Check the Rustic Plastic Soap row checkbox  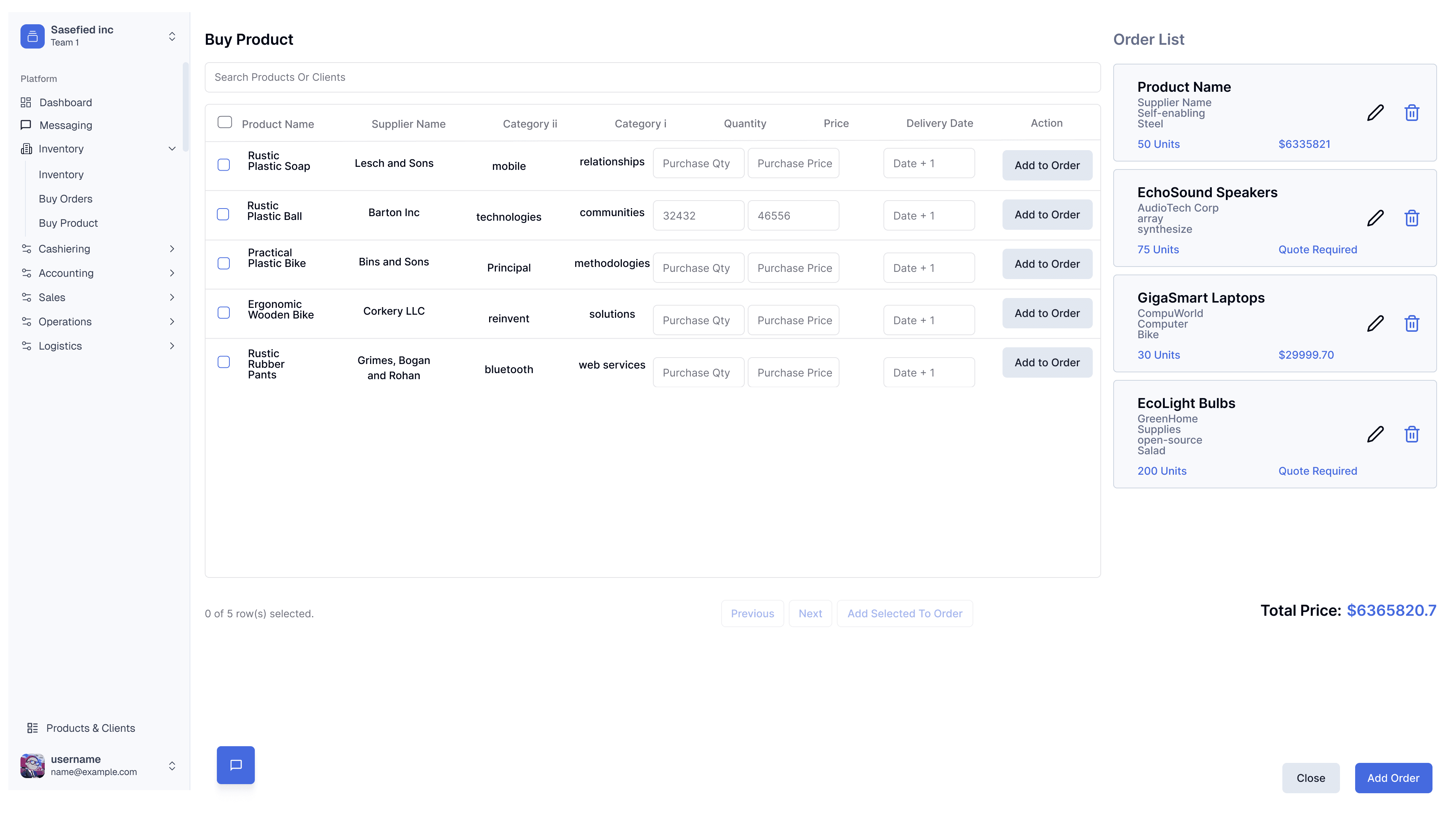[x=224, y=165]
